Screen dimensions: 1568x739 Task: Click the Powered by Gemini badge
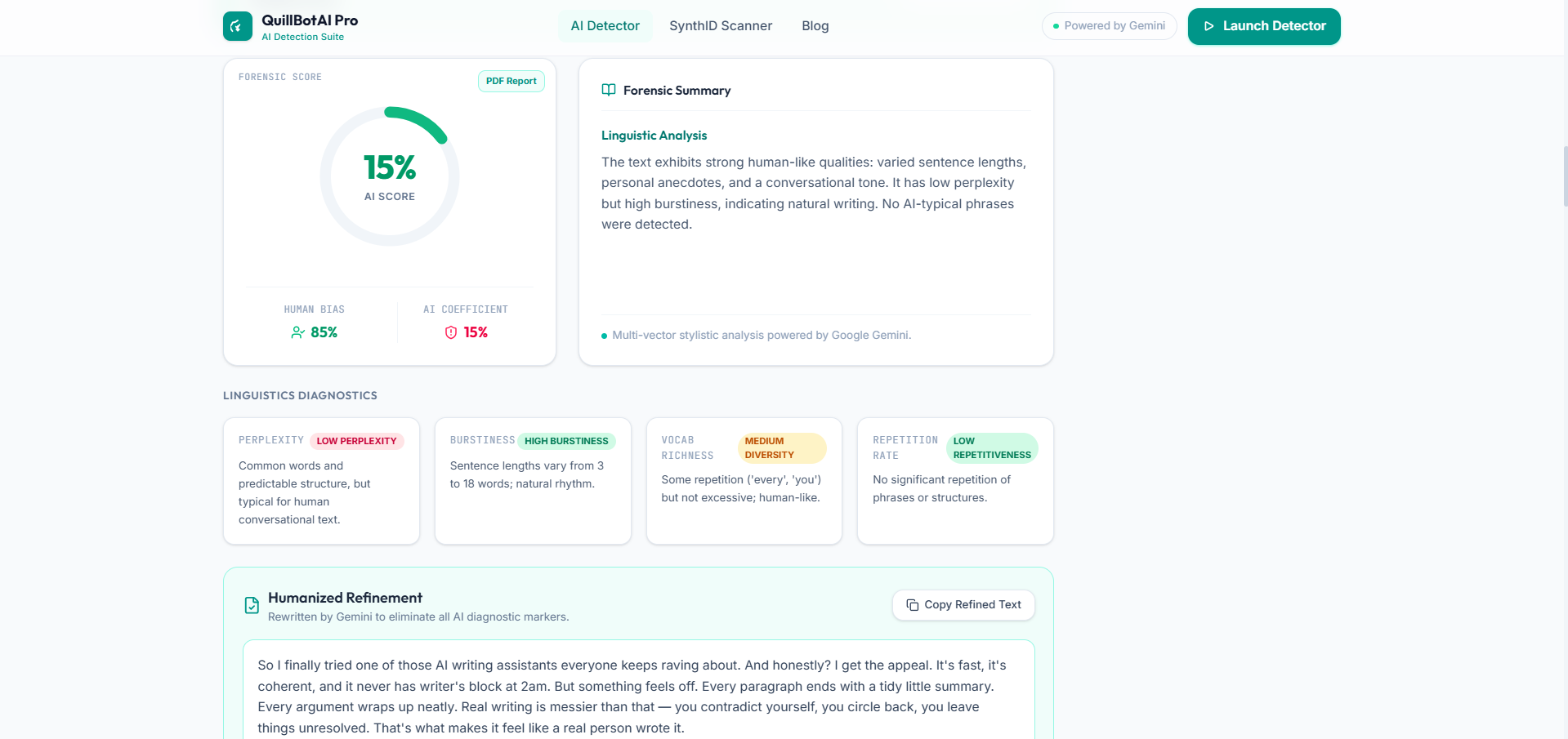coord(1110,26)
